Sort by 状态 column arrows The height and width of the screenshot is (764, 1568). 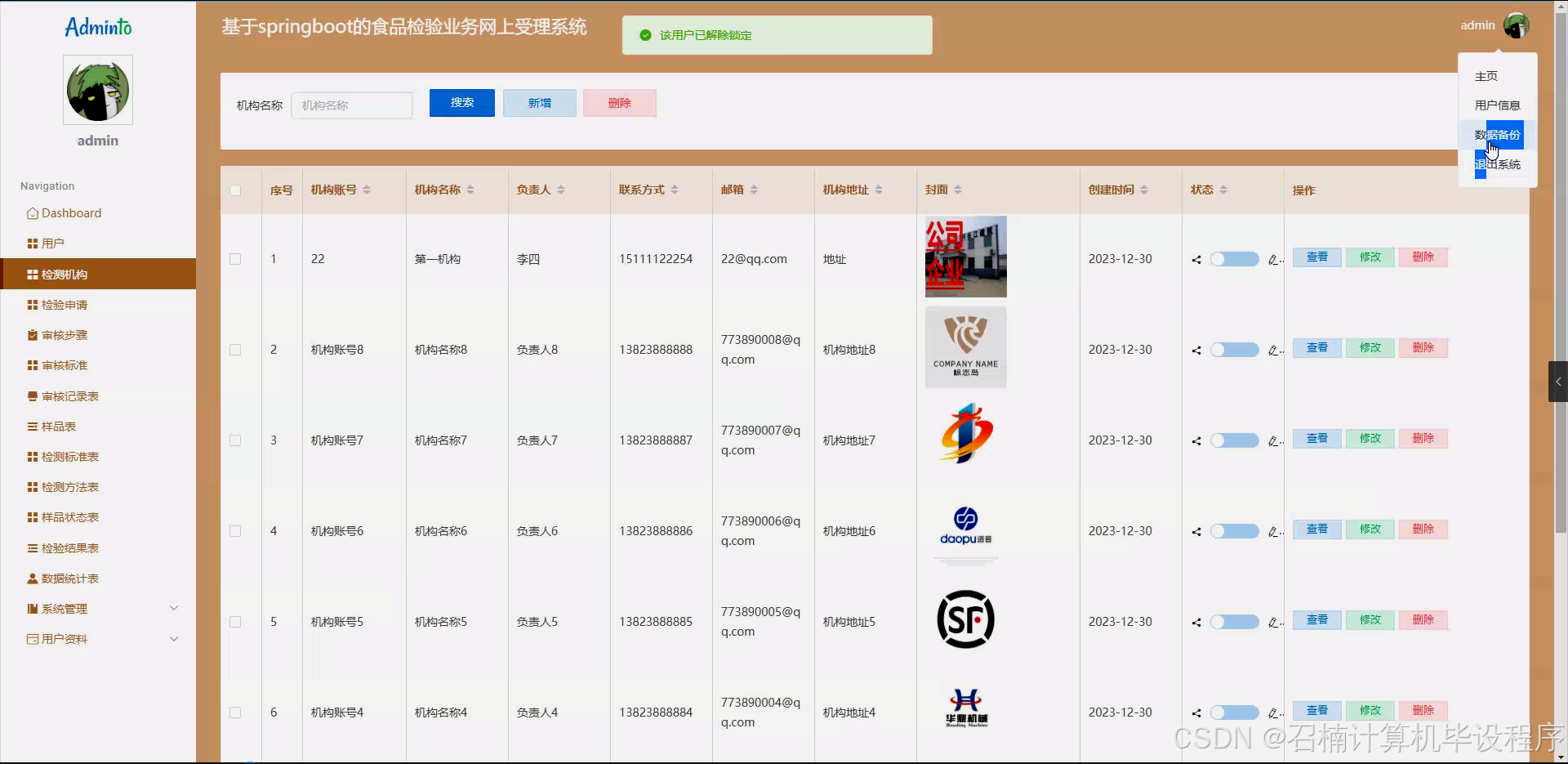click(1223, 190)
